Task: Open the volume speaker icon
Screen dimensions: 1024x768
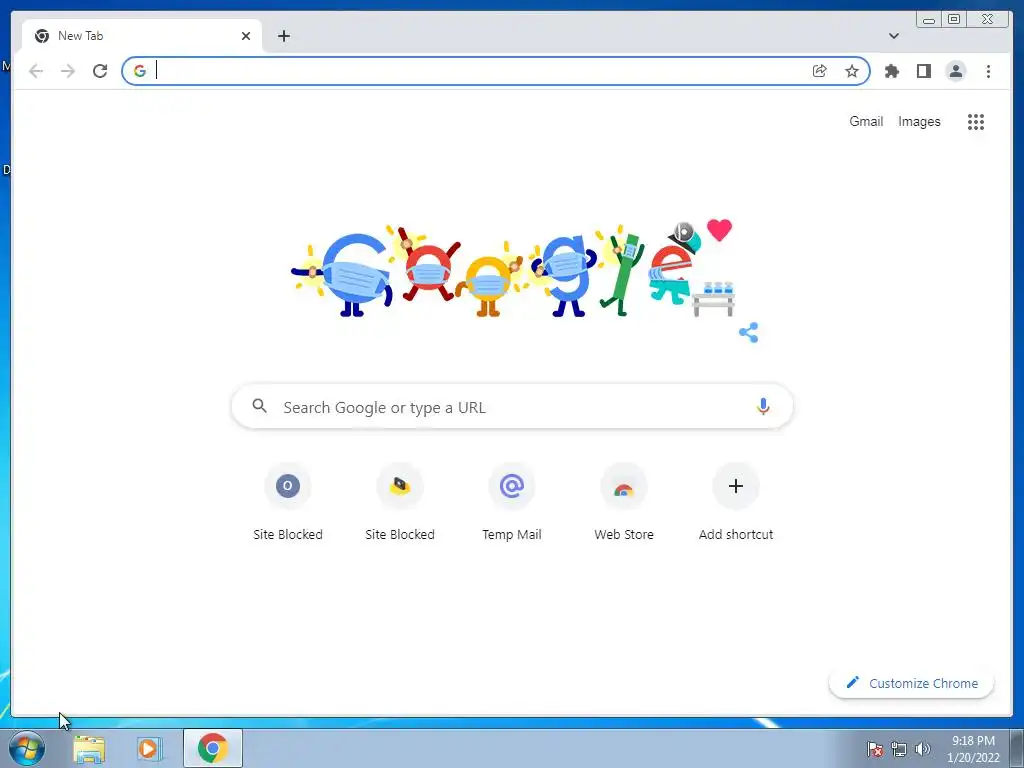Action: 923,749
